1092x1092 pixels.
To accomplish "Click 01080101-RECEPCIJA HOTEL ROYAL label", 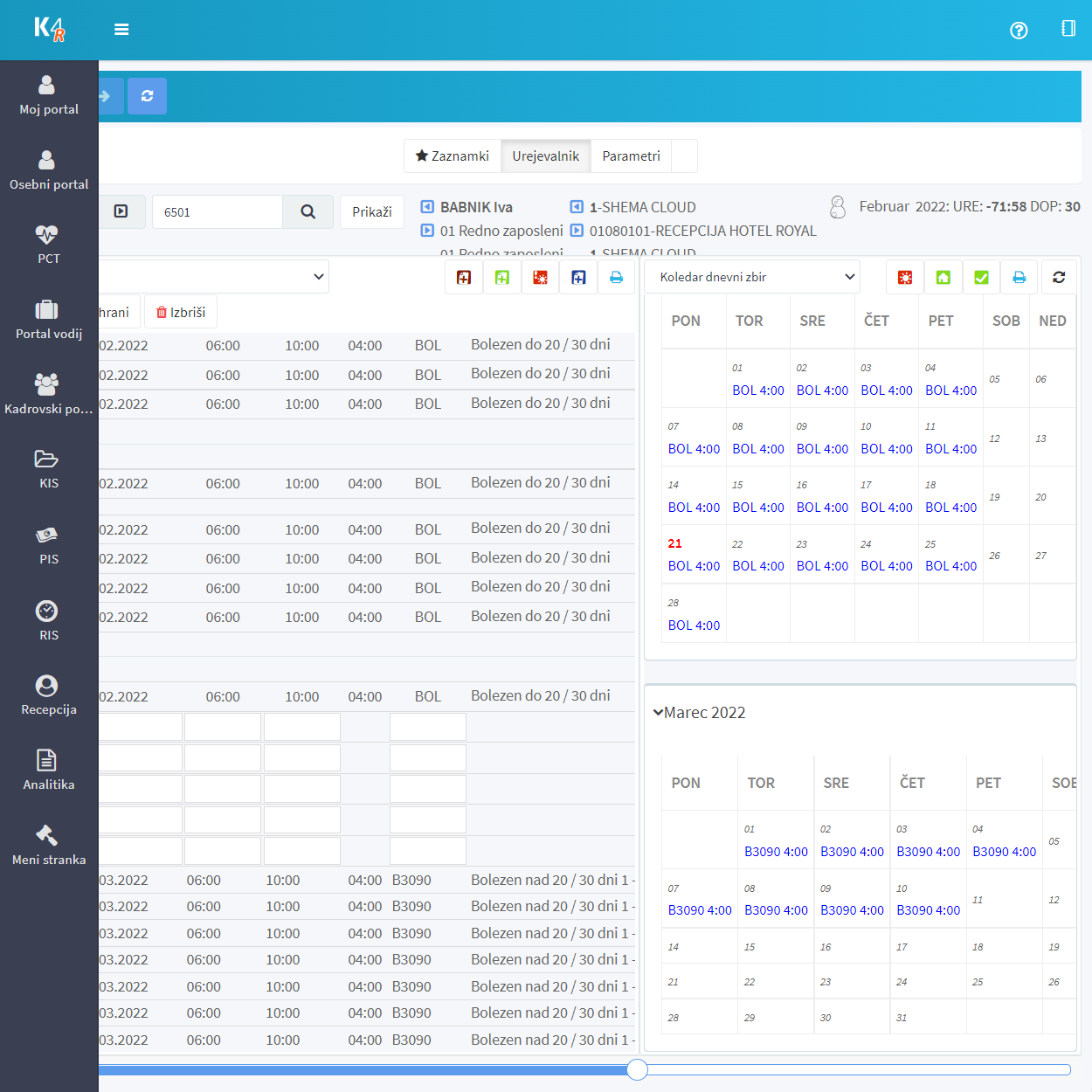I will coord(703,231).
